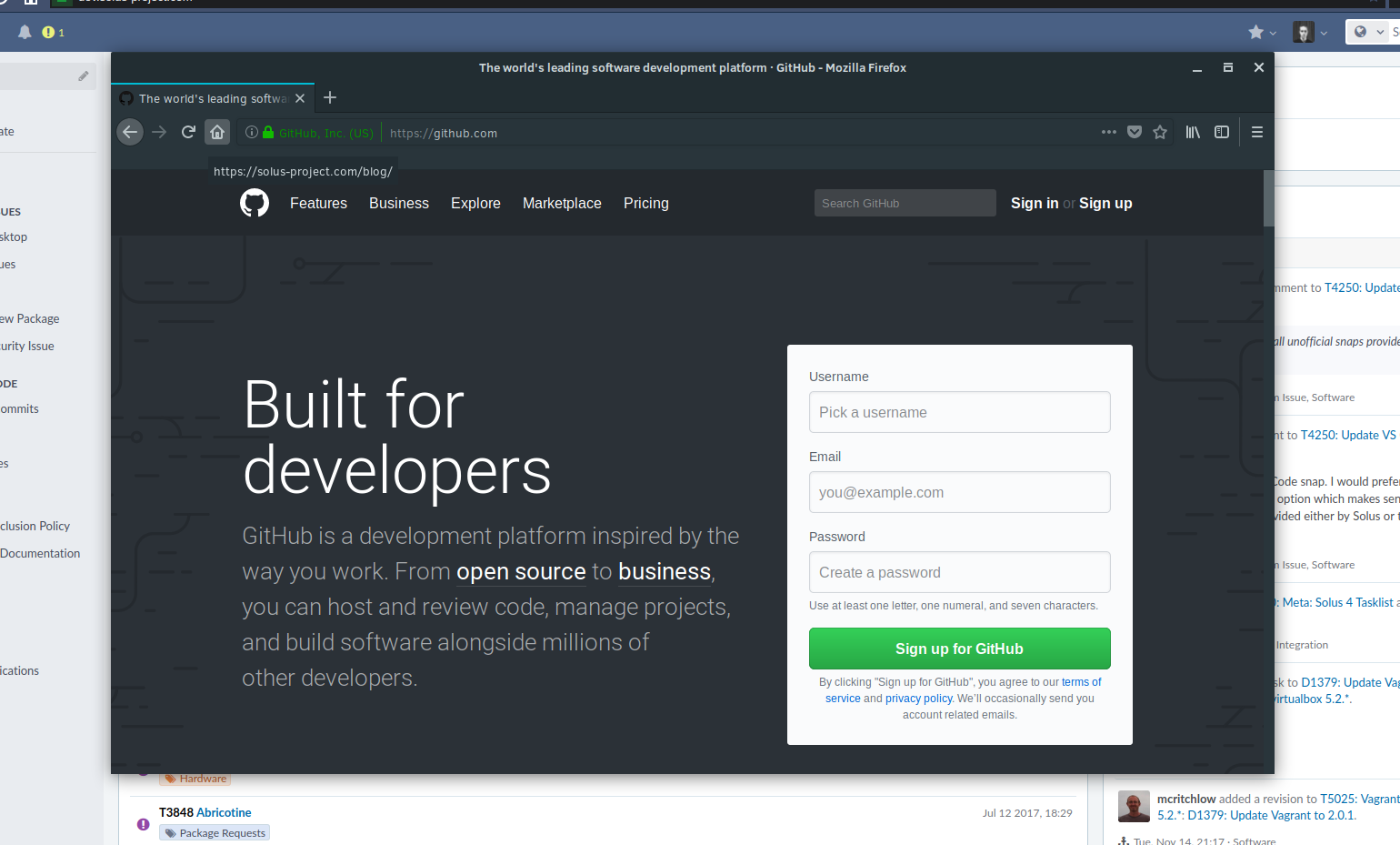
Task: Click urity Issue in background sidebar
Action: [27, 346]
